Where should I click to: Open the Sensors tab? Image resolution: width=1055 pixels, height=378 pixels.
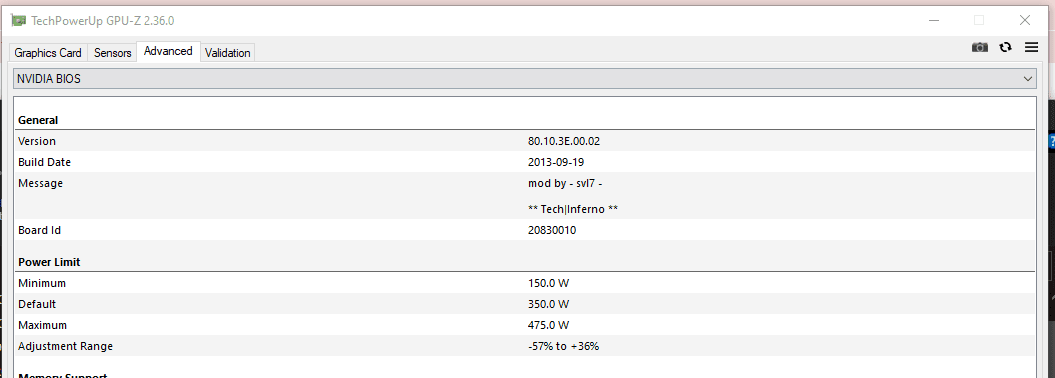click(112, 52)
